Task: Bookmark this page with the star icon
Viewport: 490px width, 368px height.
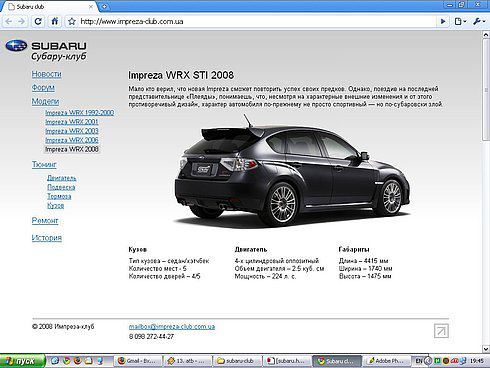Action: click(71, 22)
